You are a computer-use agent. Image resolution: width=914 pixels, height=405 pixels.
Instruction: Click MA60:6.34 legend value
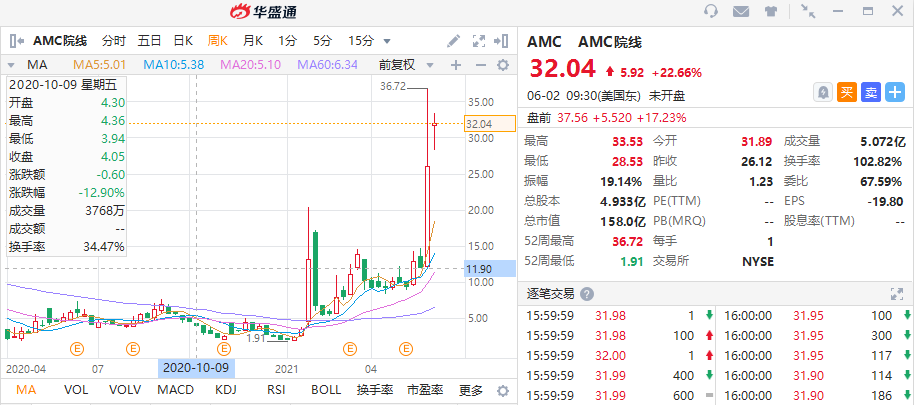(328, 65)
